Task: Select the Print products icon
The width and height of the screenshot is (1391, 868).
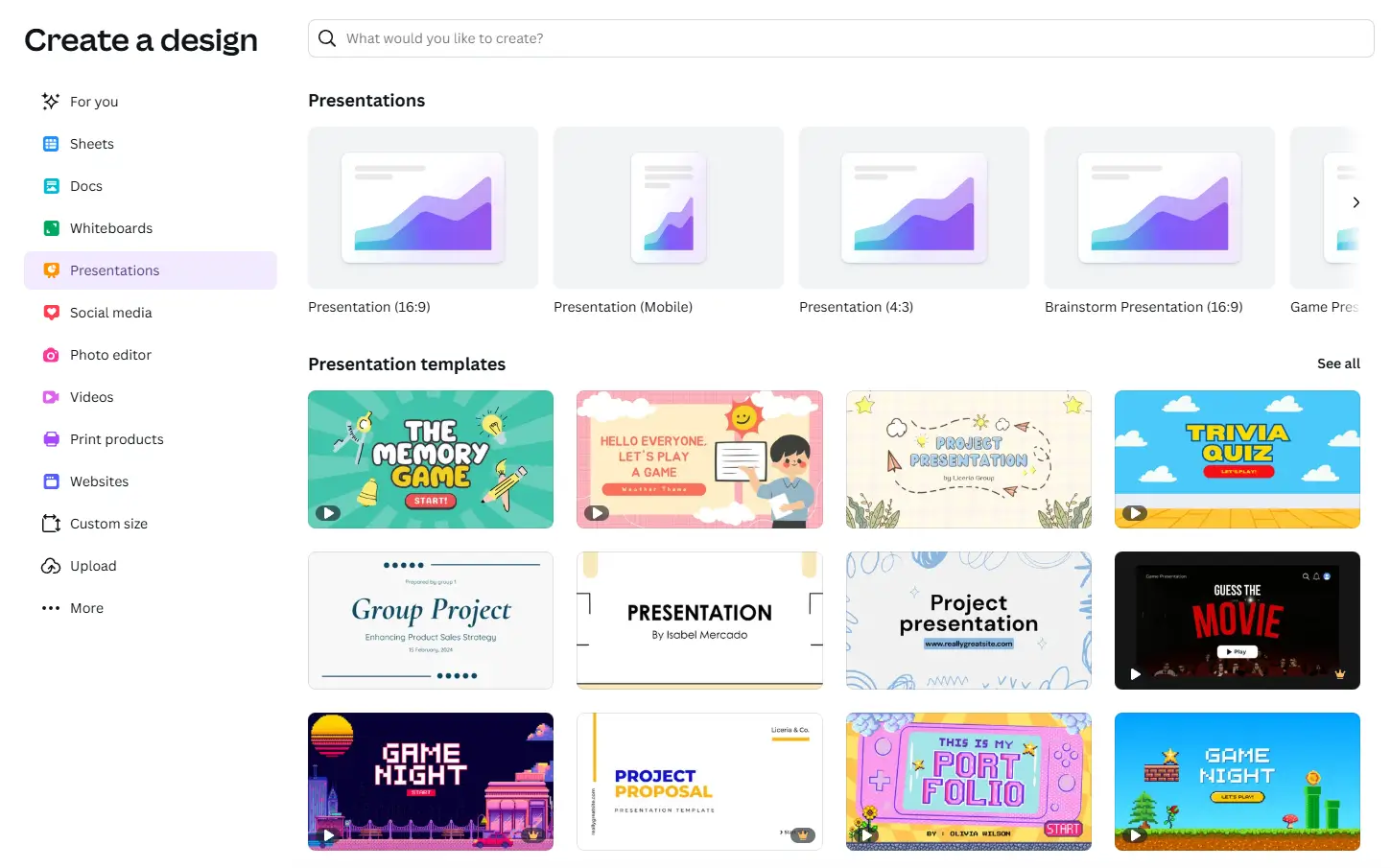Action: pyautogui.click(x=50, y=438)
